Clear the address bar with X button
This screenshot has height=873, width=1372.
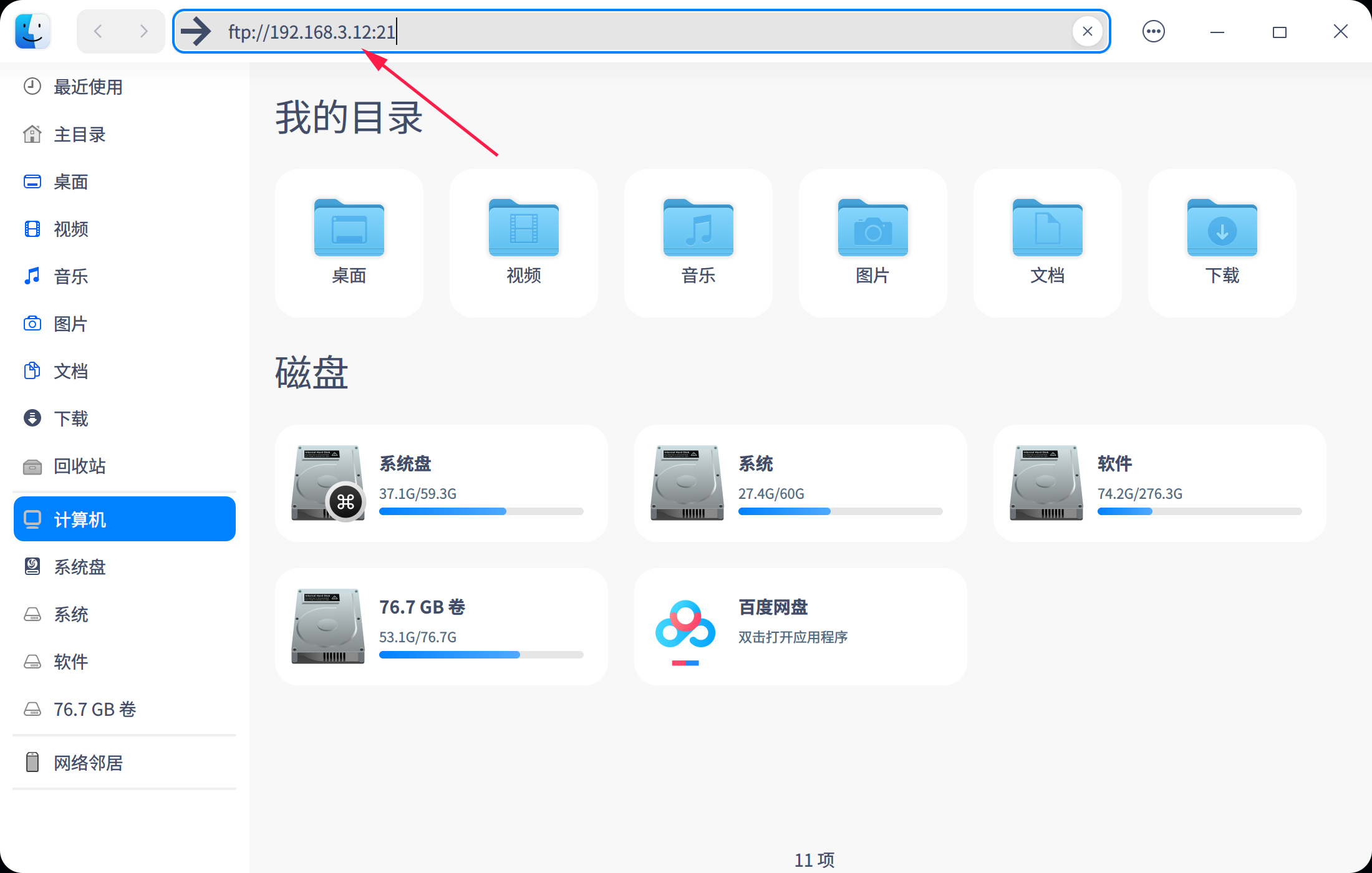pos(1087,31)
